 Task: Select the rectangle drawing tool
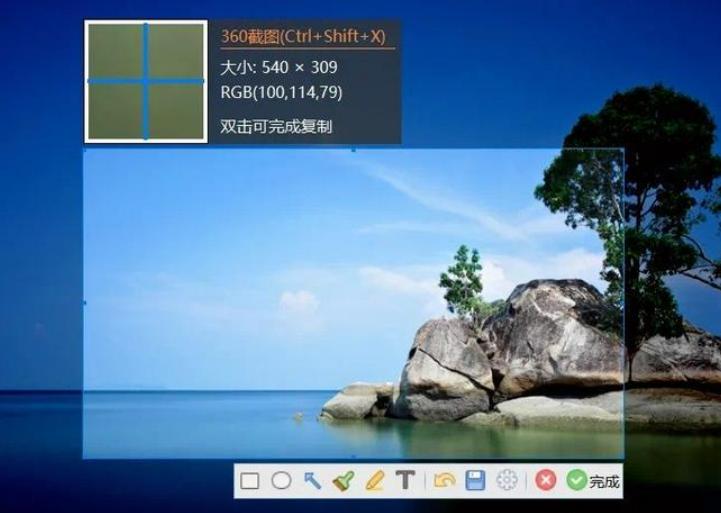pos(250,481)
